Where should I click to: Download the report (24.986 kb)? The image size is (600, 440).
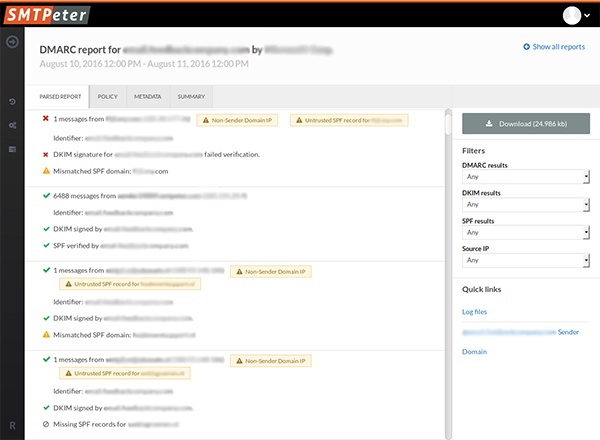click(526, 124)
